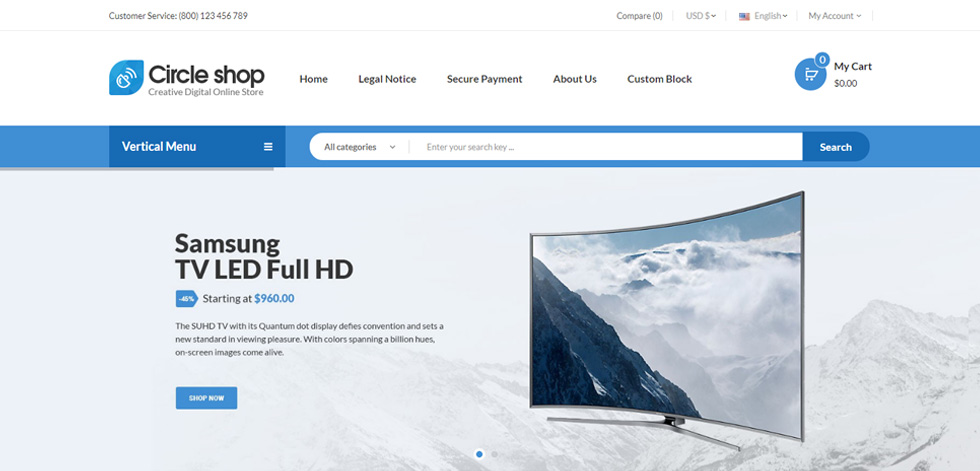This screenshot has width=980, height=471.
Task: Click the curved Samsung TV image
Action: tap(667, 319)
